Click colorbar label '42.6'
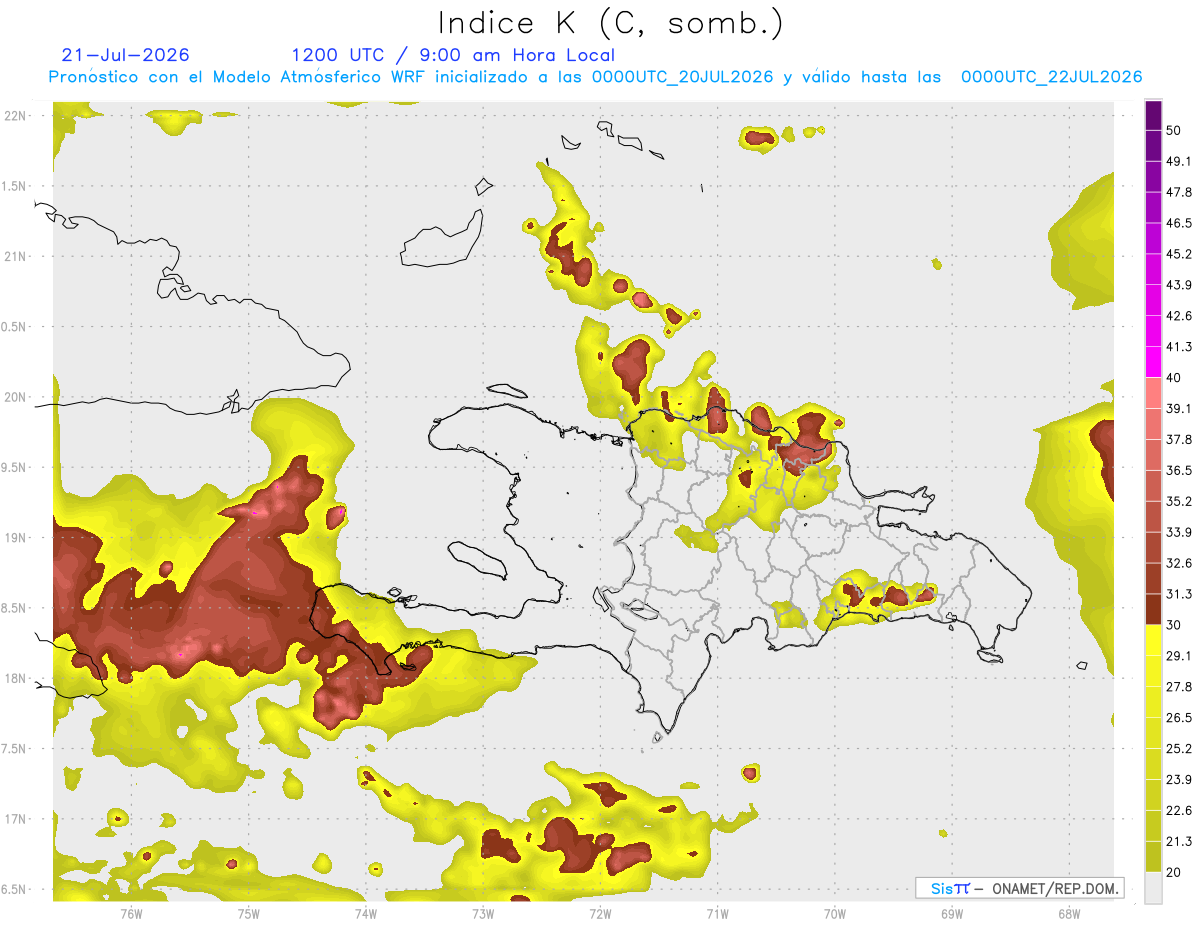 coord(1178,316)
